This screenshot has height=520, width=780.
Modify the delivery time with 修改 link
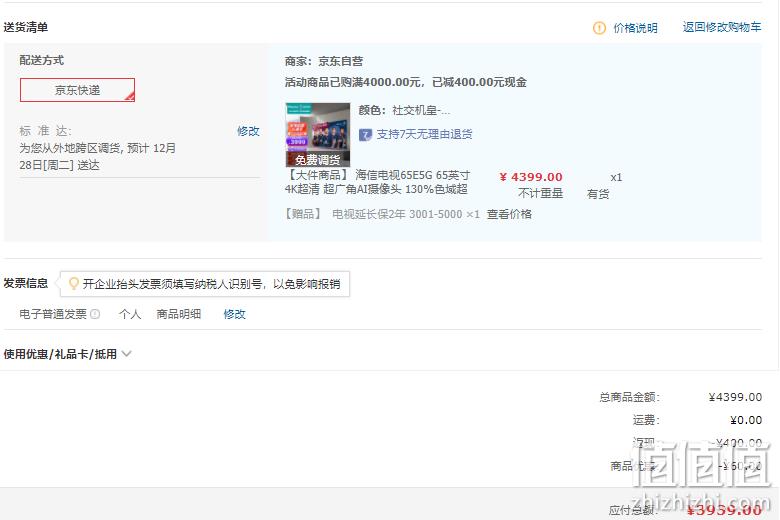248,131
